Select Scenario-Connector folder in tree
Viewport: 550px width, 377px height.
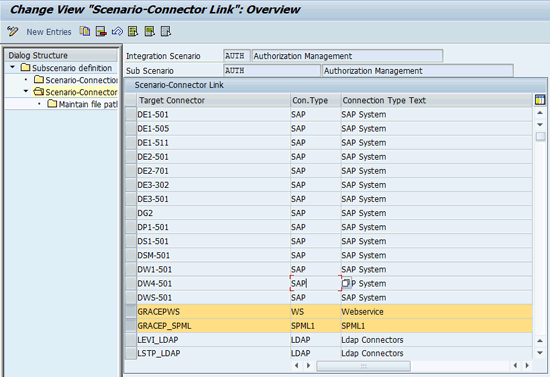[x=75, y=92]
